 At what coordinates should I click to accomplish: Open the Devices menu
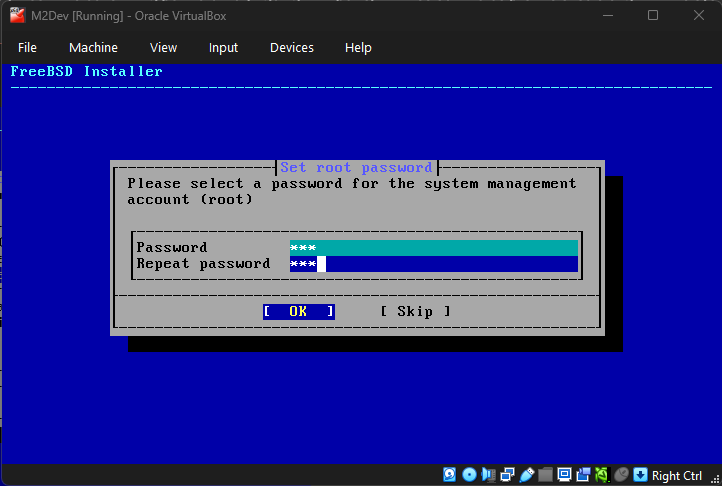(291, 47)
